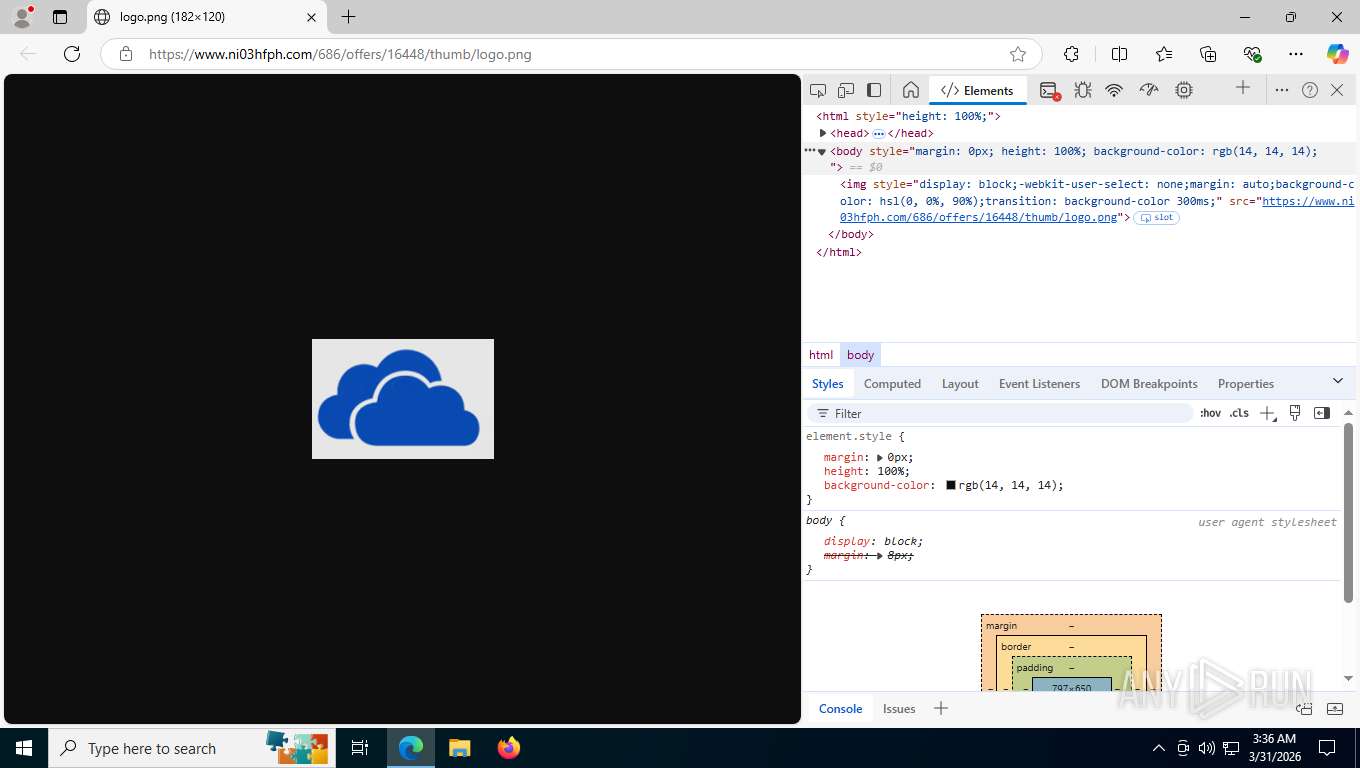
Task: Open the Memory chip icon tool
Action: click(x=1184, y=90)
